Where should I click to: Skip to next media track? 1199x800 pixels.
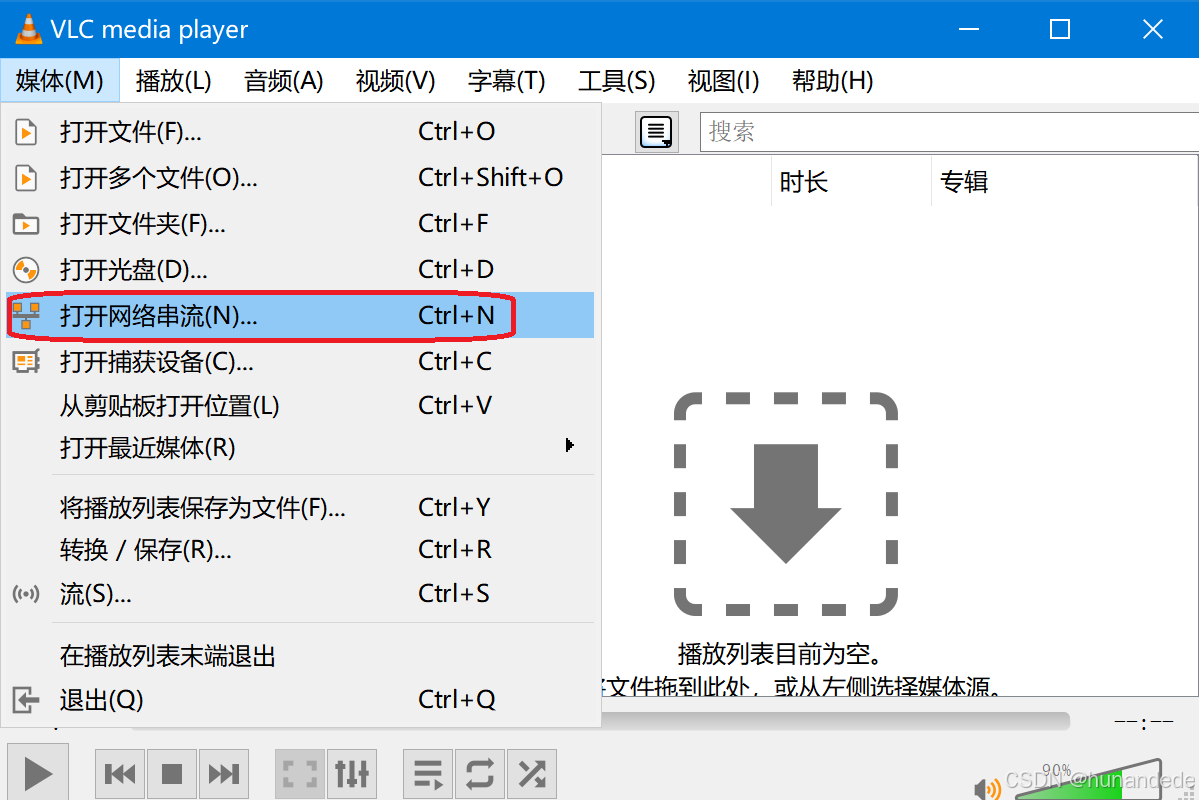point(224,774)
